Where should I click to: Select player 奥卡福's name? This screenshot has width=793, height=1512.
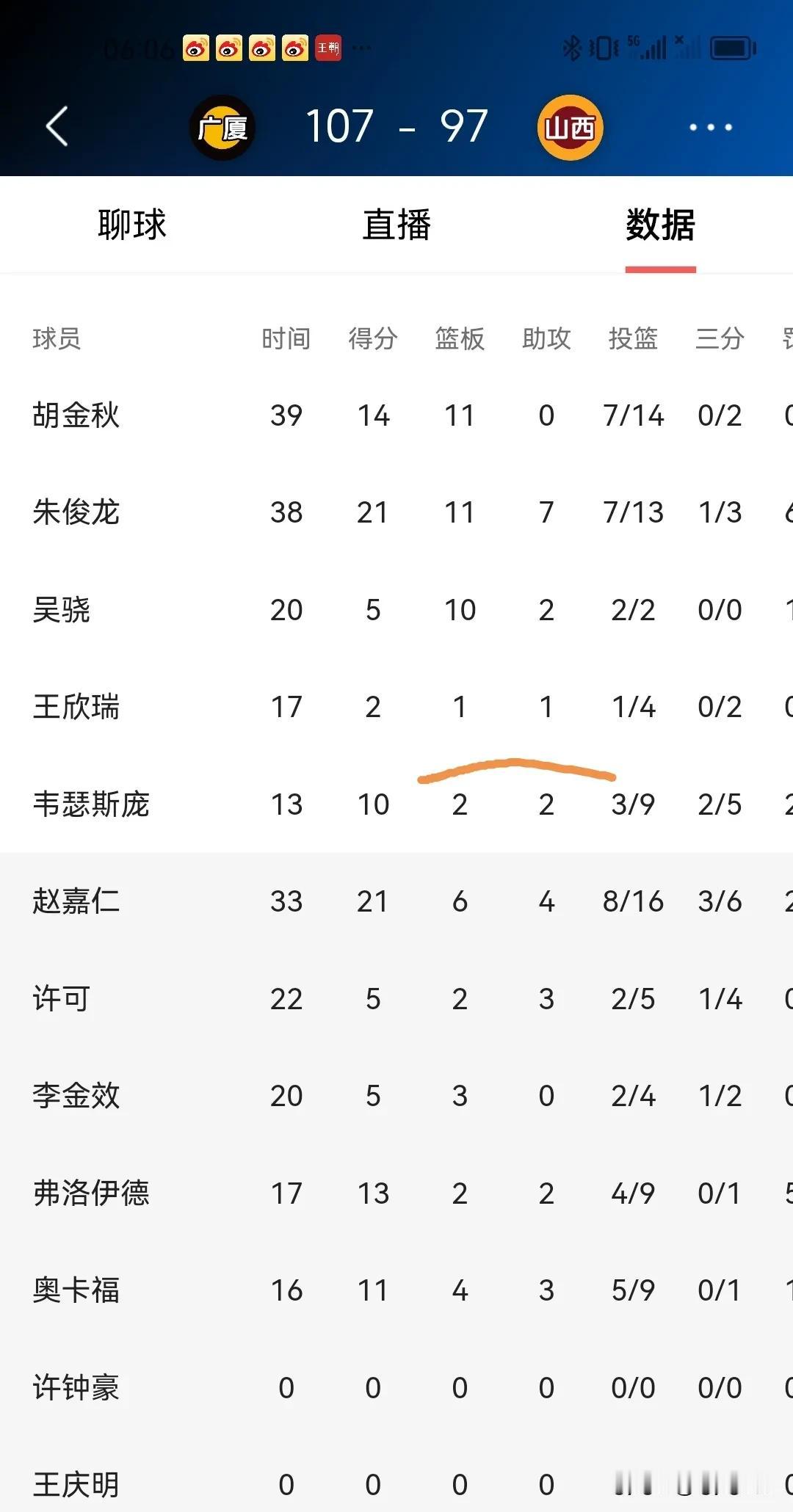pyautogui.click(x=76, y=1290)
